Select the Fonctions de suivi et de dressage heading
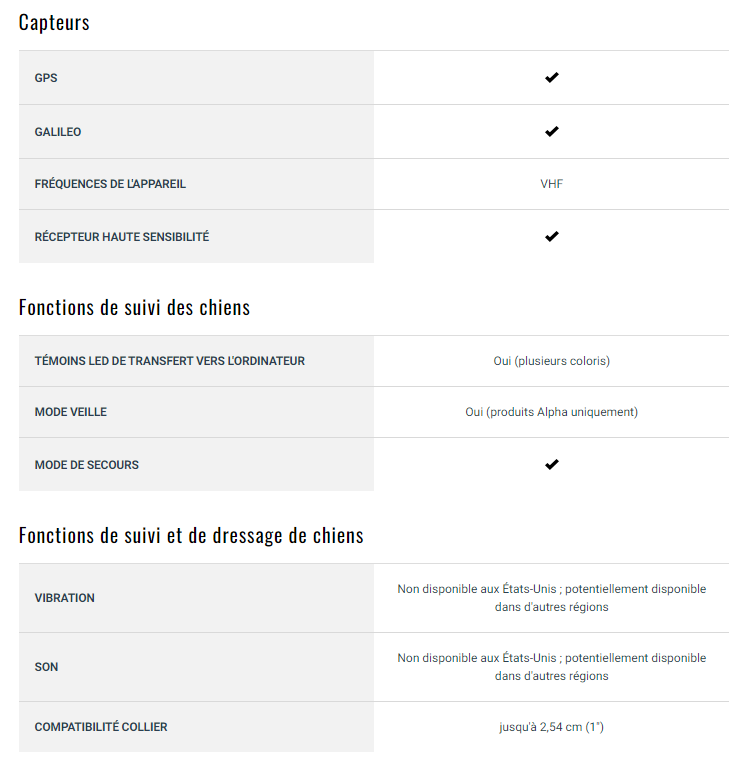This screenshot has width=748, height=767. click(191, 536)
